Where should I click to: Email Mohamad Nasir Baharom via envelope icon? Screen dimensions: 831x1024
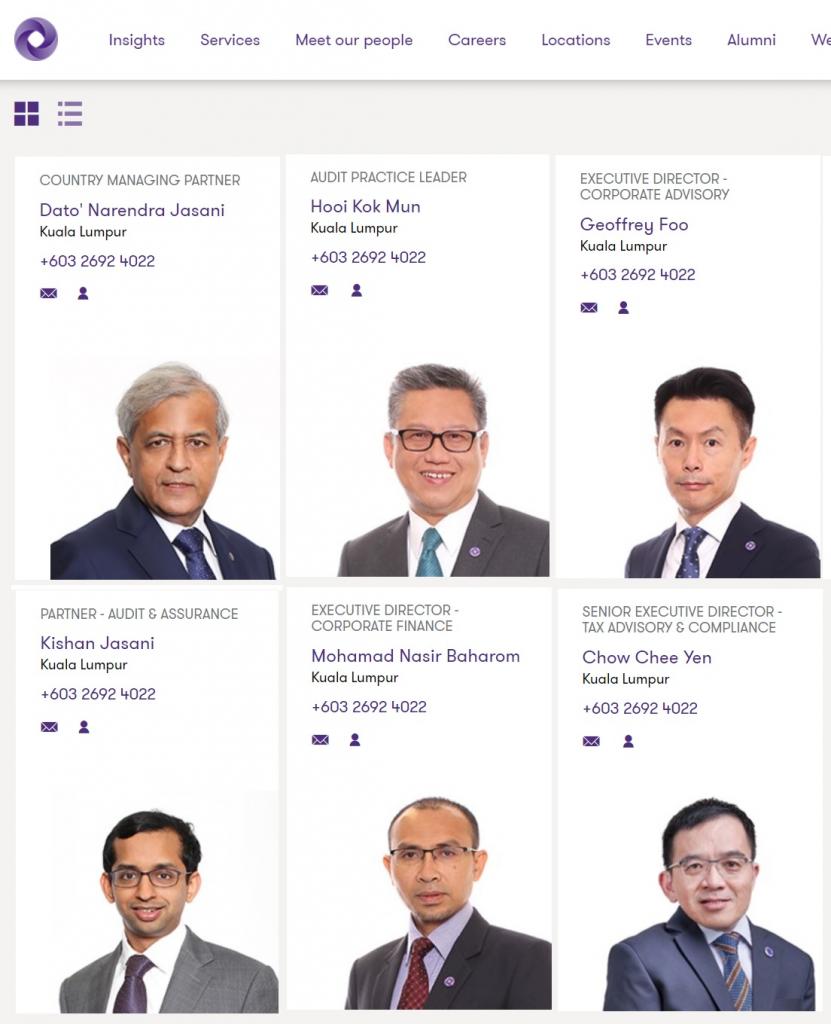click(x=320, y=740)
